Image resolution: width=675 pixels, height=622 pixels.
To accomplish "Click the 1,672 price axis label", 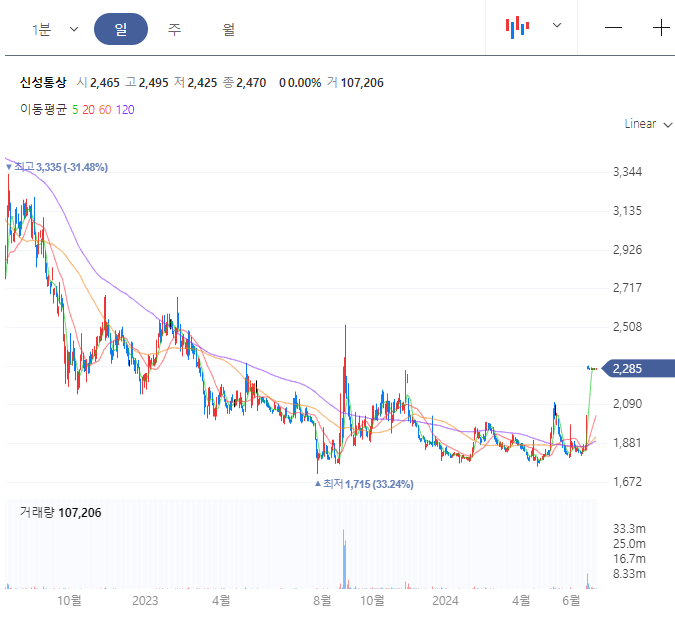I will tap(627, 482).
